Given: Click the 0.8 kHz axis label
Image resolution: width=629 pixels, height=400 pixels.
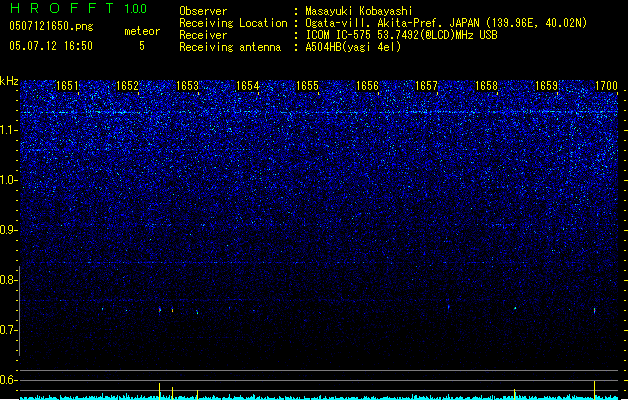Looking at the screenshot, I should pos(8,280).
